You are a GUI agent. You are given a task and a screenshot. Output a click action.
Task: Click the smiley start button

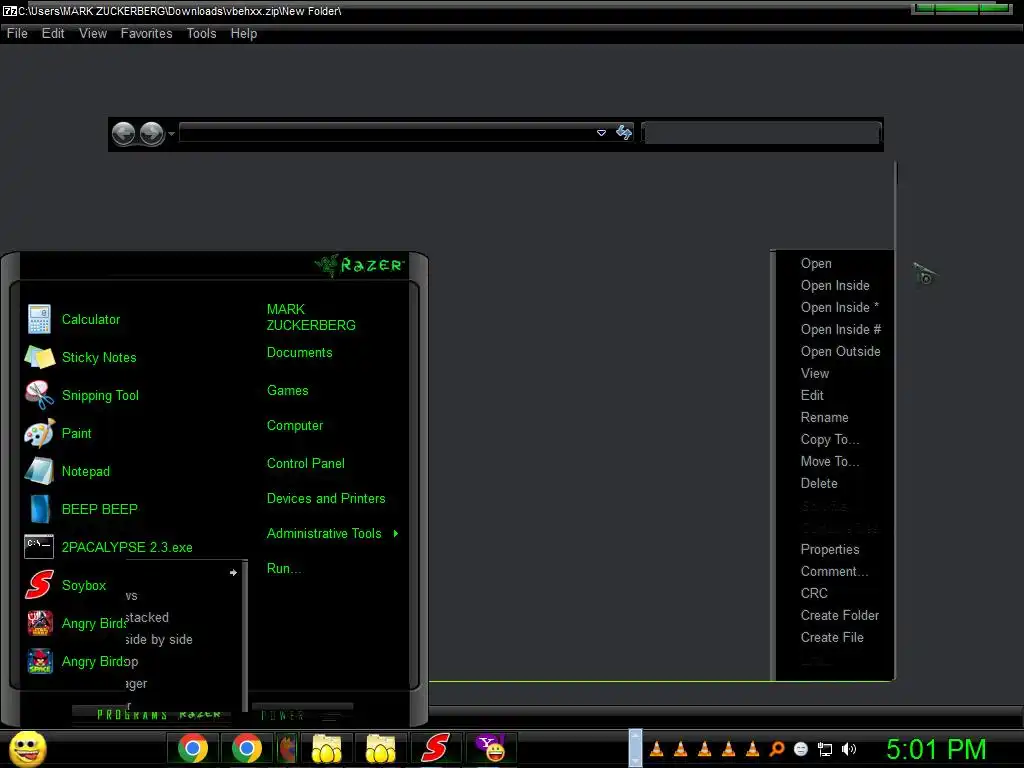pyautogui.click(x=27, y=748)
